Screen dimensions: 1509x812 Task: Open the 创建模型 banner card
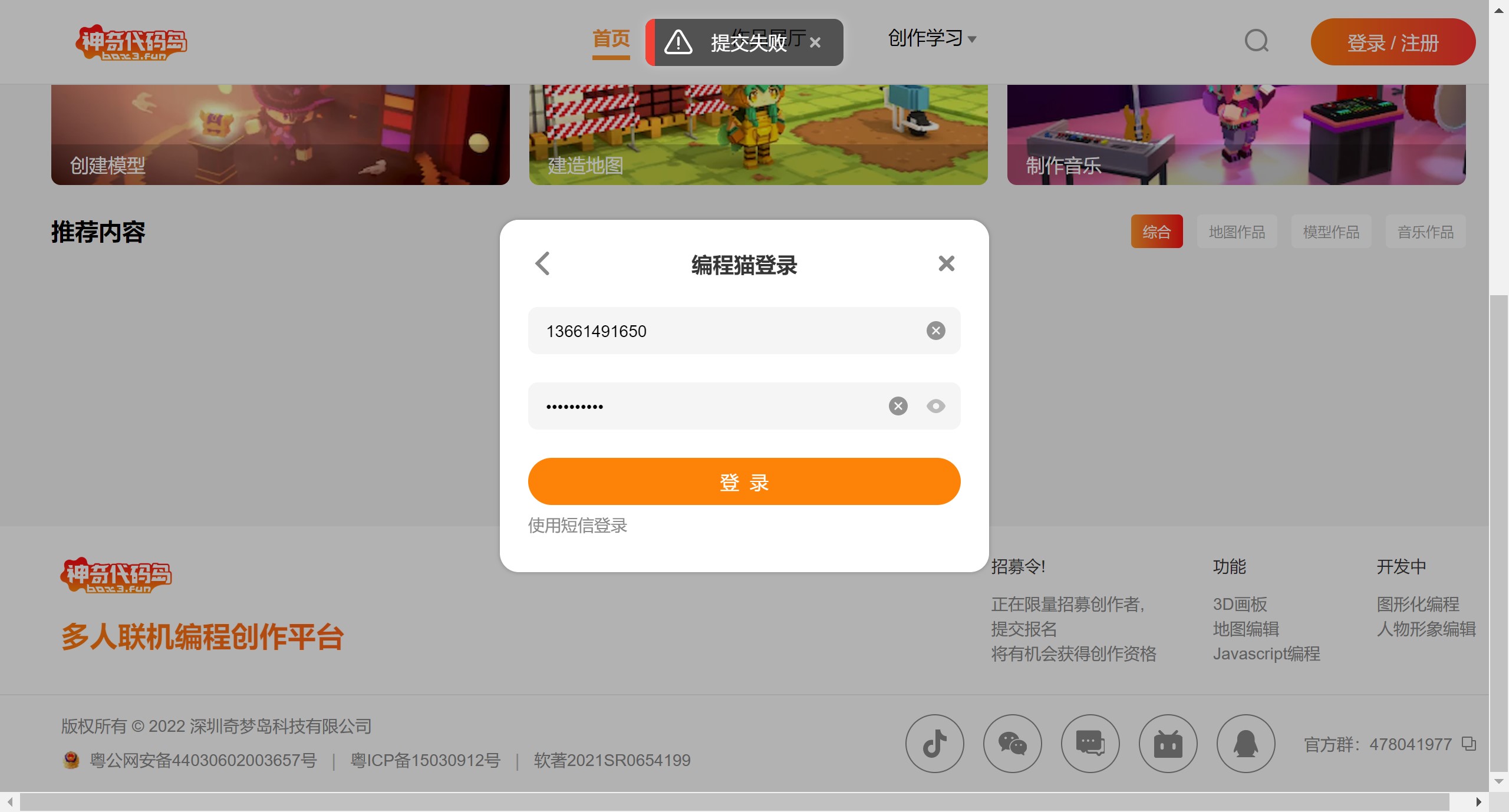[x=280, y=135]
